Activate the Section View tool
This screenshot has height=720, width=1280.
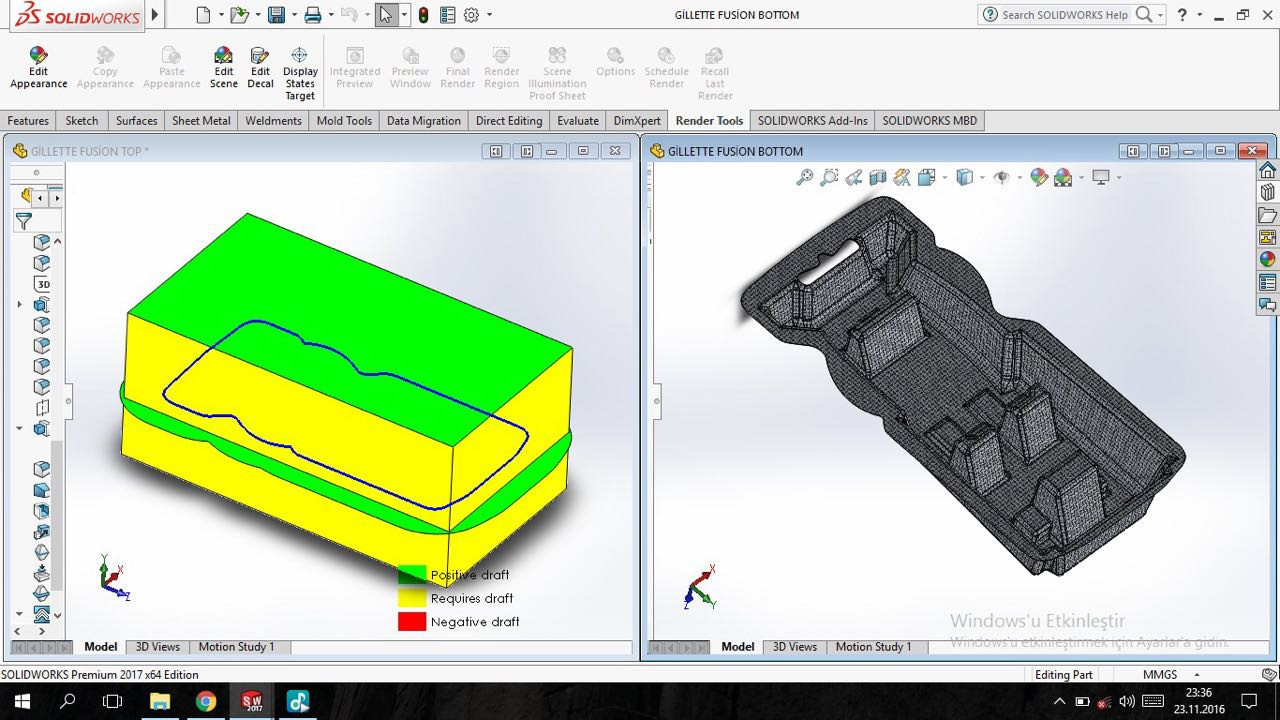pyautogui.click(x=877, y=177)
